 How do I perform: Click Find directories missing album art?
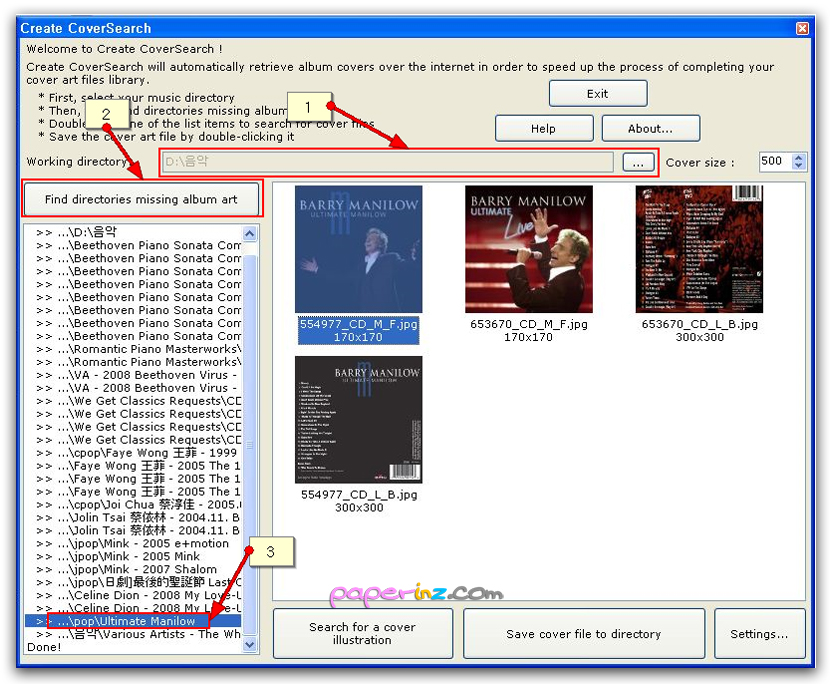[141, 199]
